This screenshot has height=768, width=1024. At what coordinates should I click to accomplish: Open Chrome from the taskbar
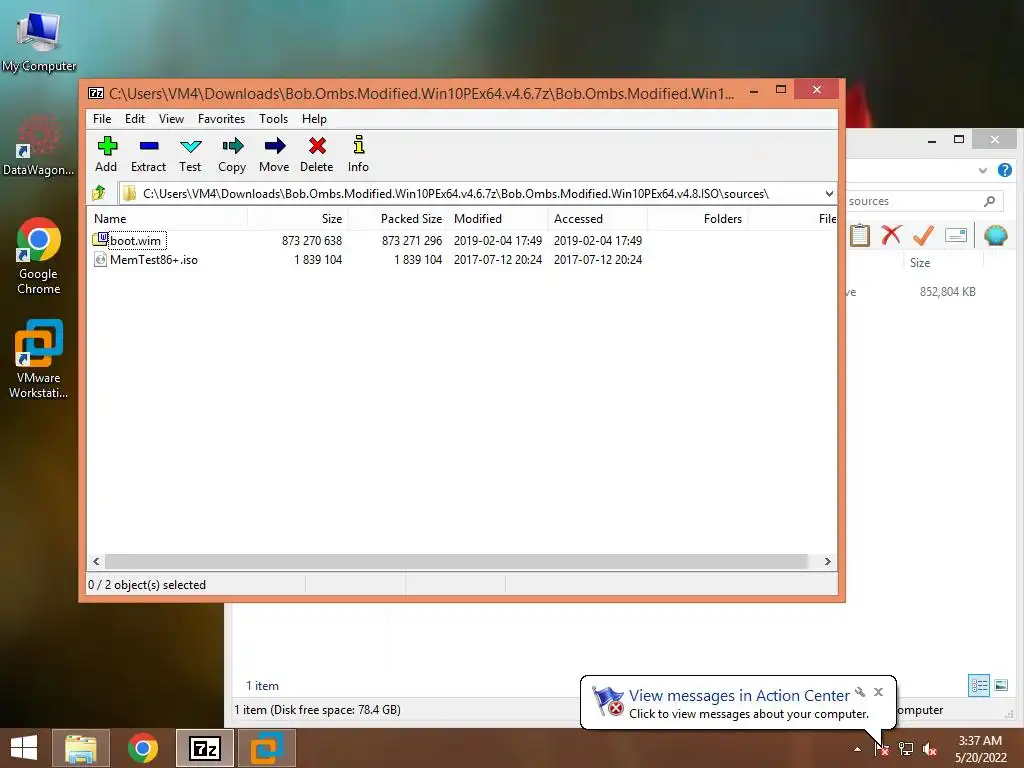click(142, 748)
